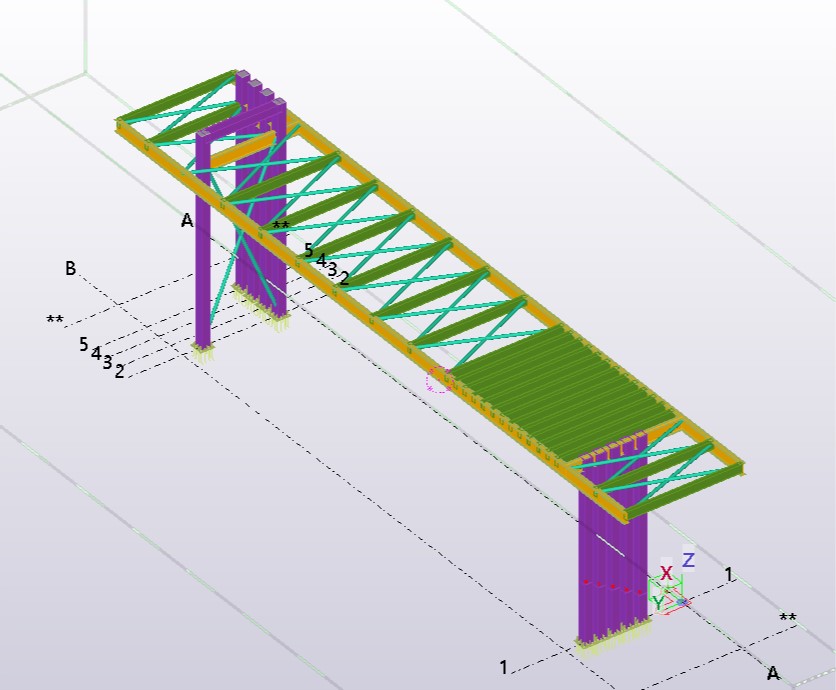Click the green Y axis label
The image size is (836, 690).
658,601
